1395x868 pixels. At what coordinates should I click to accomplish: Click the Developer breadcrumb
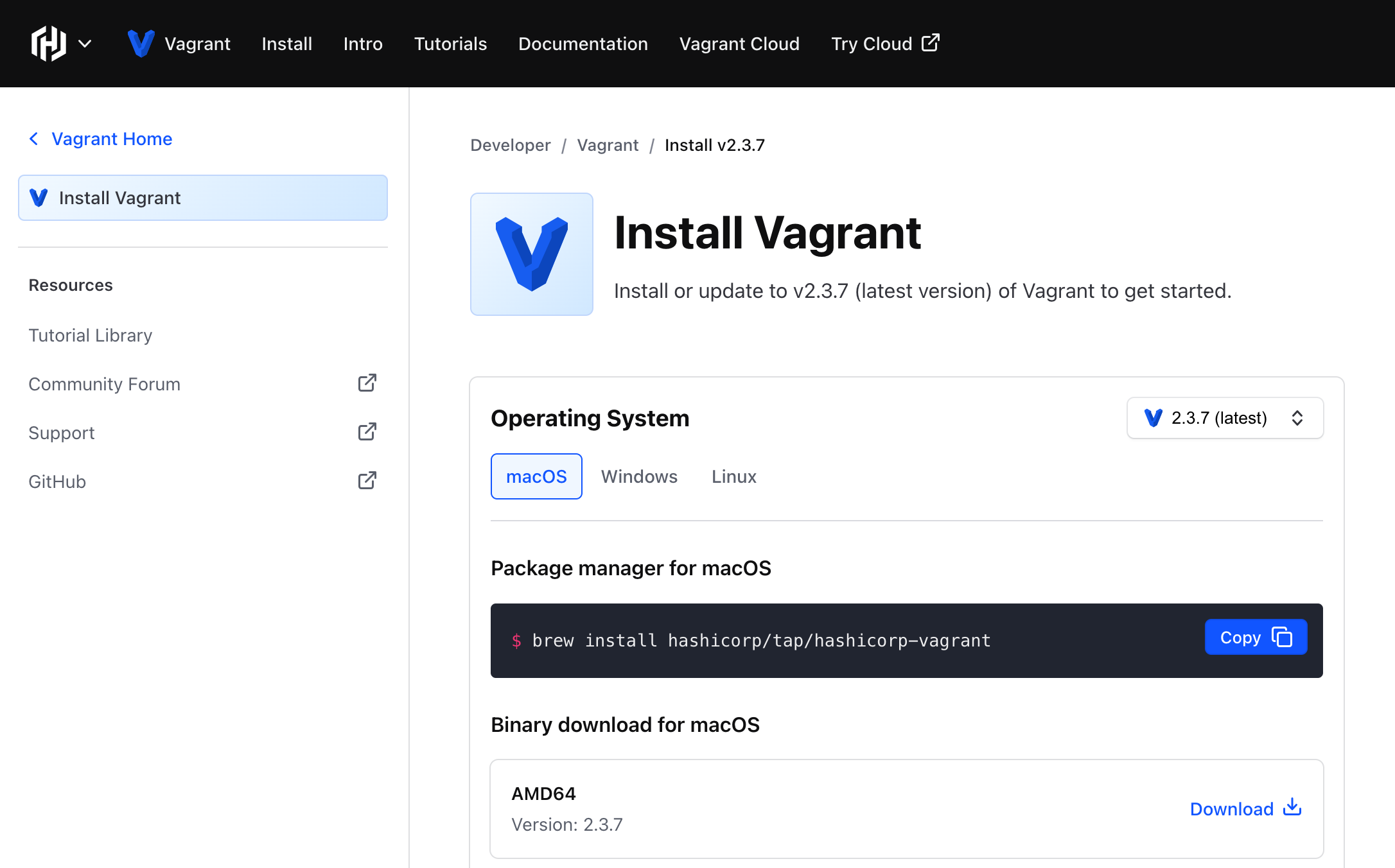(x=511, y=145)
